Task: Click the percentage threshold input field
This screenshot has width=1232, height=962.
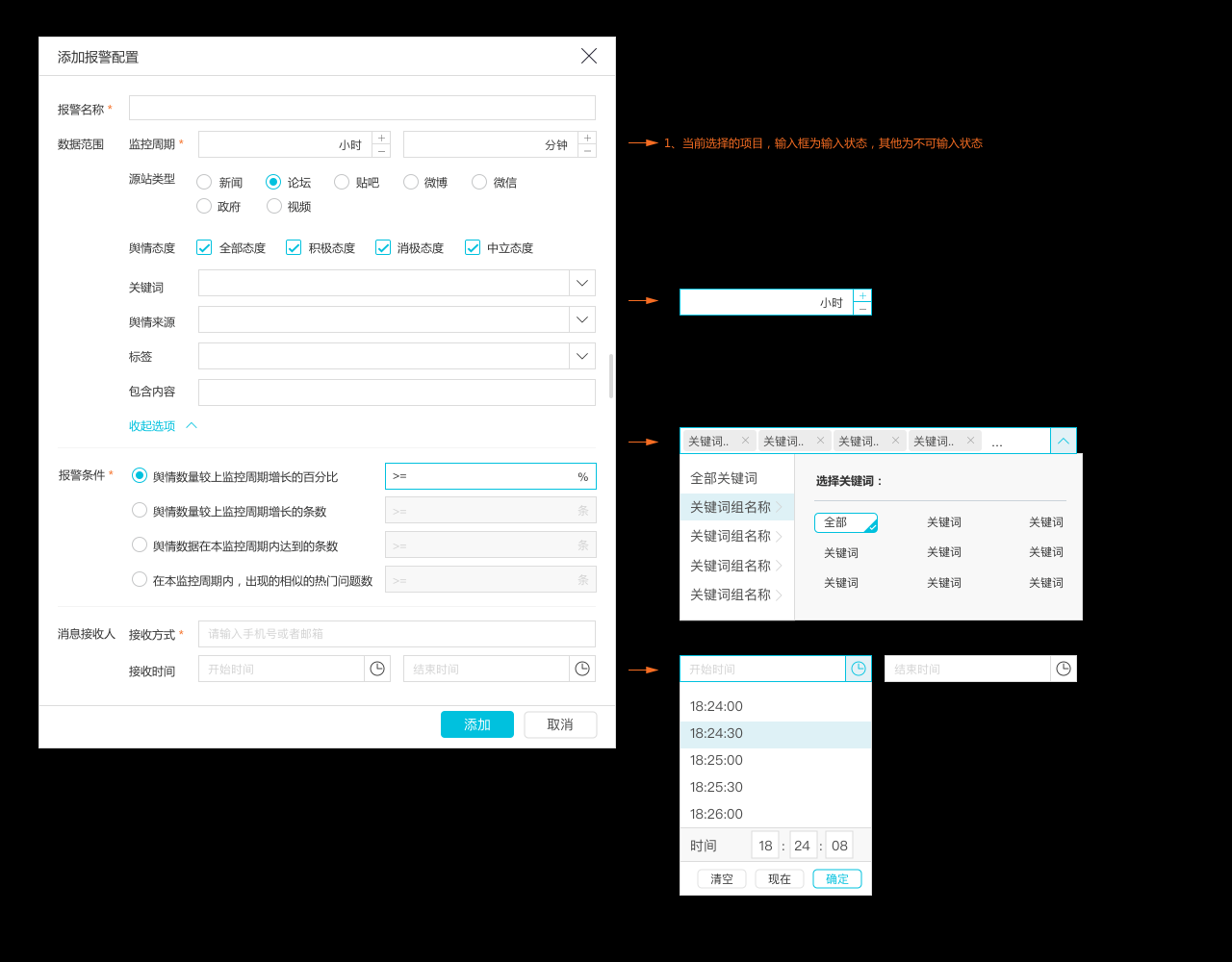Action: [491, 476]
